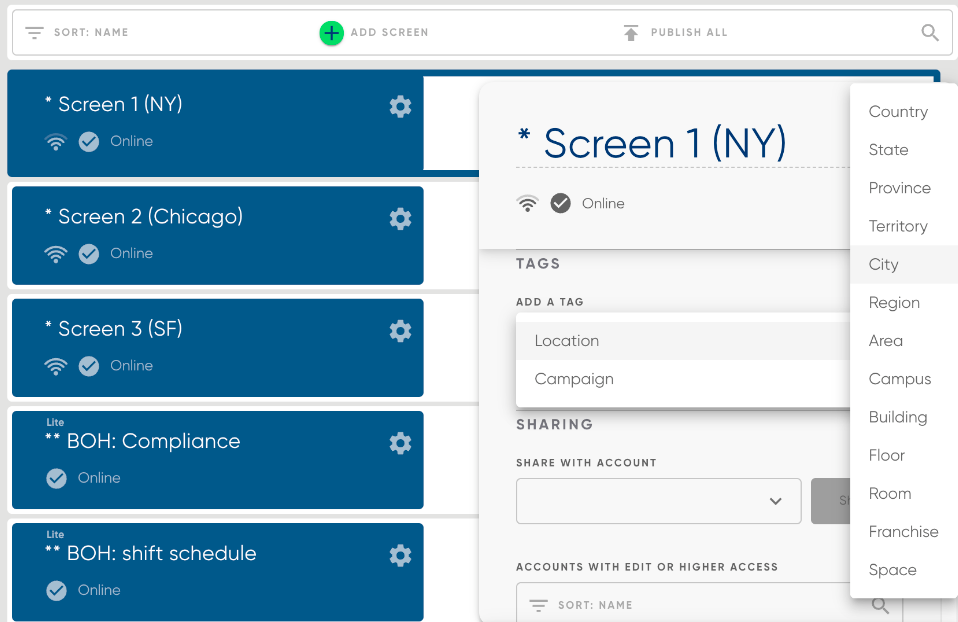Screen dimensions: 958x622
Task: Click sort icon in accounts access list
Action: tap(538, 606)
